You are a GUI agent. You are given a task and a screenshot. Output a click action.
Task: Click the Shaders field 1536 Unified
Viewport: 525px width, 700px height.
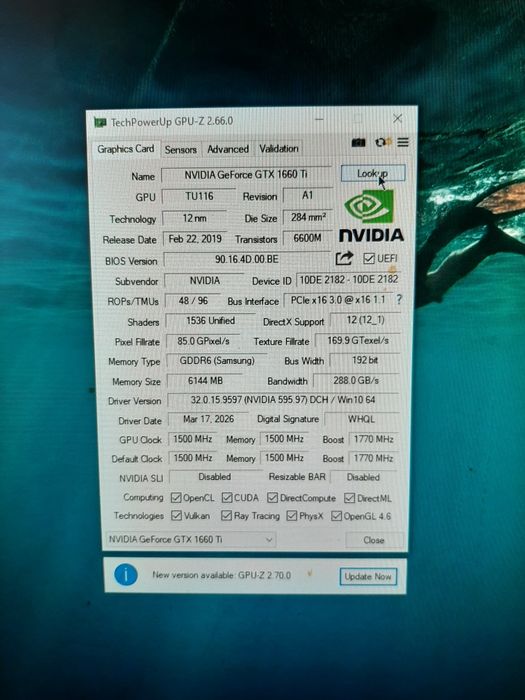coord(210,321)
